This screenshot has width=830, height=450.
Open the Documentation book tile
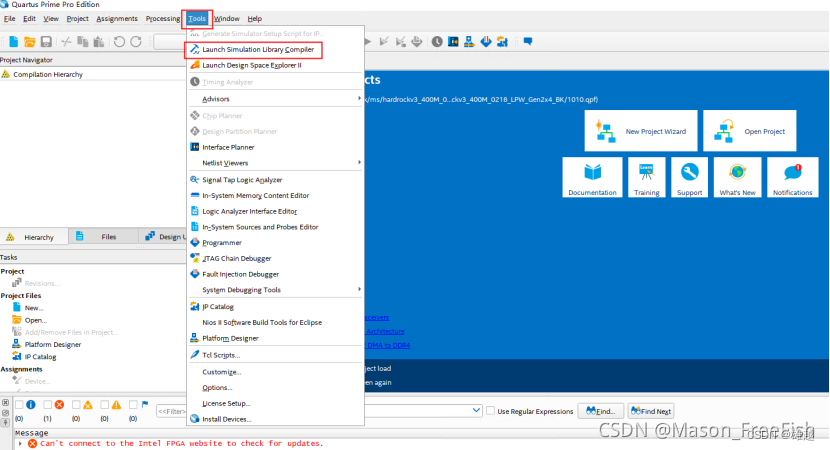592,177
